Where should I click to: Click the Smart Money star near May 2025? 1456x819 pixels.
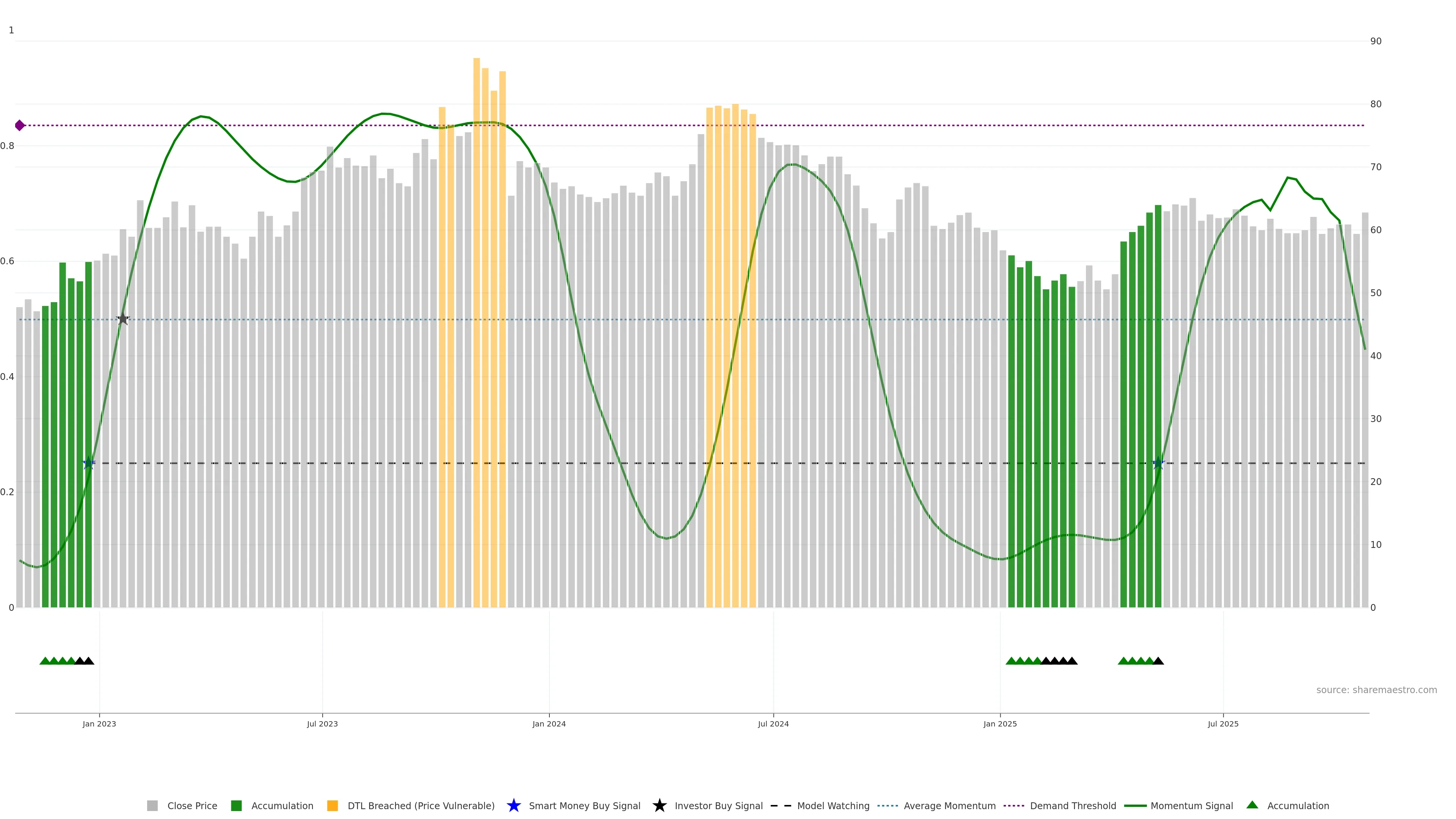click(1158, 463)
